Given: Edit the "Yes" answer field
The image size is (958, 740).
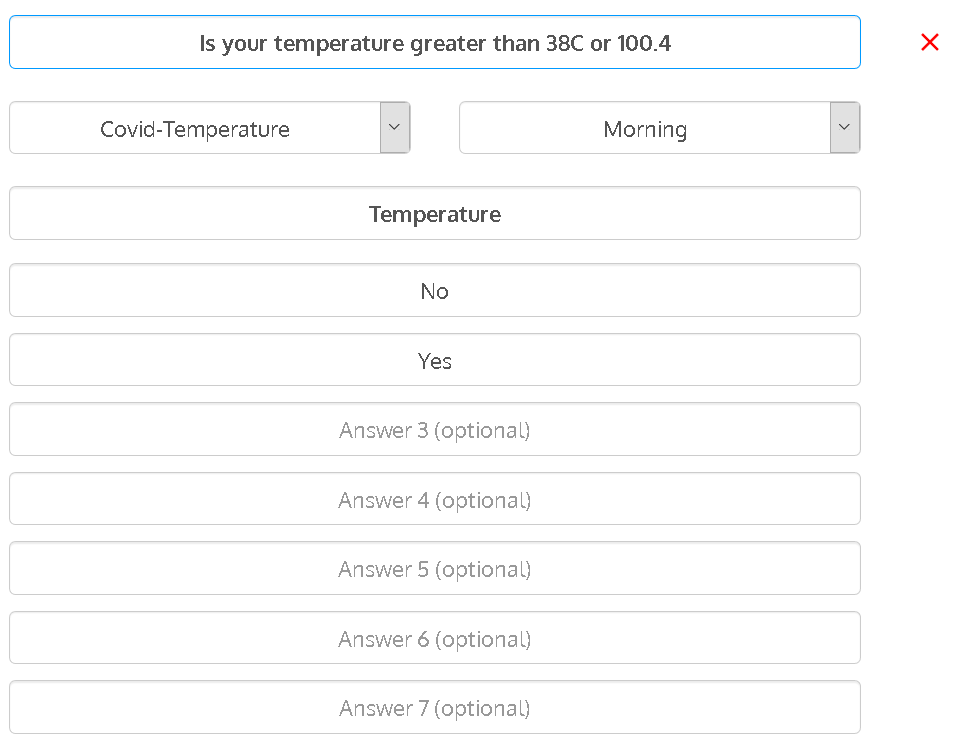Looking at the screenshot, I should pyautogui.click(x=435, y=361).
